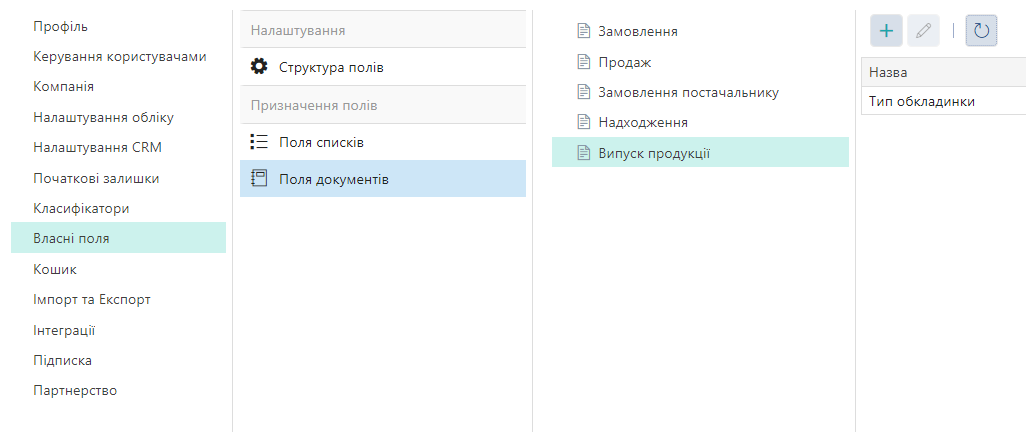1026x432 pixels.
Task: Select the Тип обкладинки table row
Action: (x=922, y=101)
